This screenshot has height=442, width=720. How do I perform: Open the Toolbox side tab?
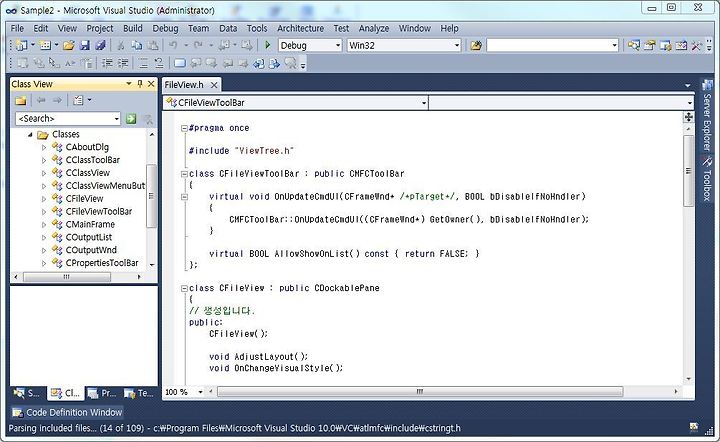pos(707,179)
